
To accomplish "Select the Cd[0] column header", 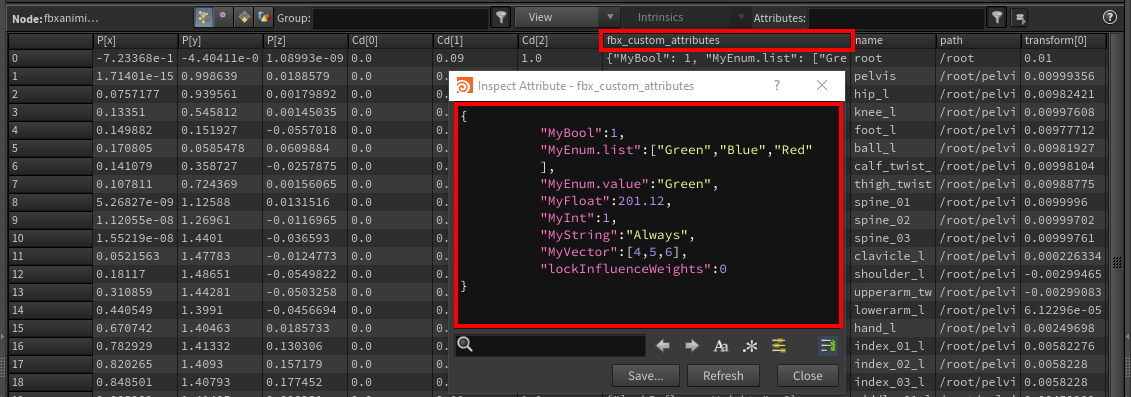I will [x=390, y=41].
